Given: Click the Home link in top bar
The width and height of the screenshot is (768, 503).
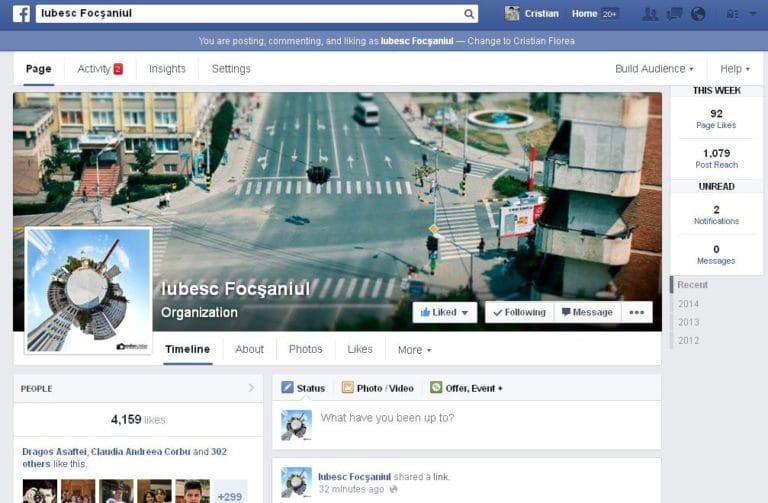Looking at the screenshot, I should pyautogui.click(x=584, y=14).
